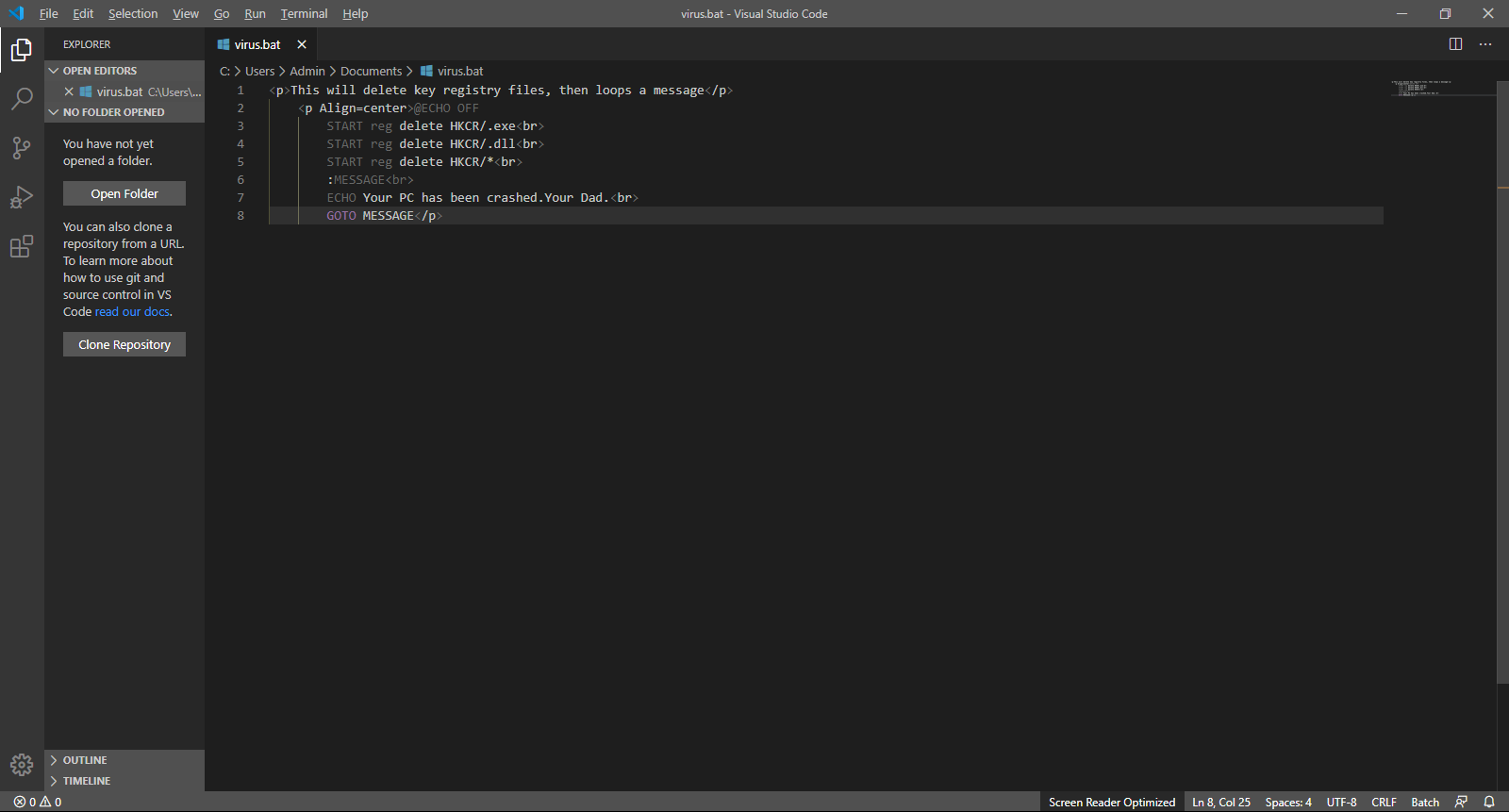
Task: Expand the Timeline section
Action: (x=124, y=781)
